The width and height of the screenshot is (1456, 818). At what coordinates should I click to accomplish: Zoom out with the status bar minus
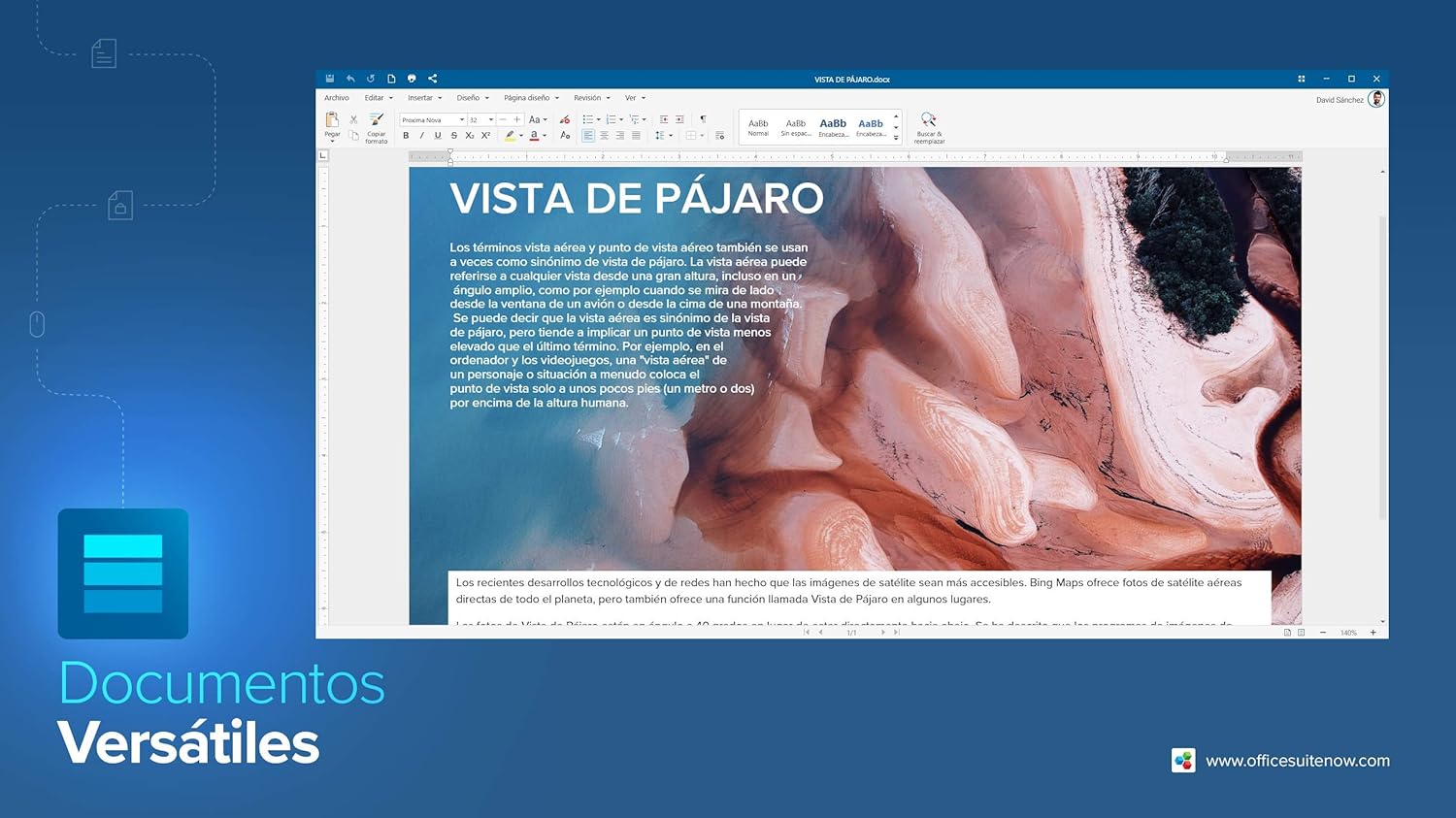coord(1322,633)
